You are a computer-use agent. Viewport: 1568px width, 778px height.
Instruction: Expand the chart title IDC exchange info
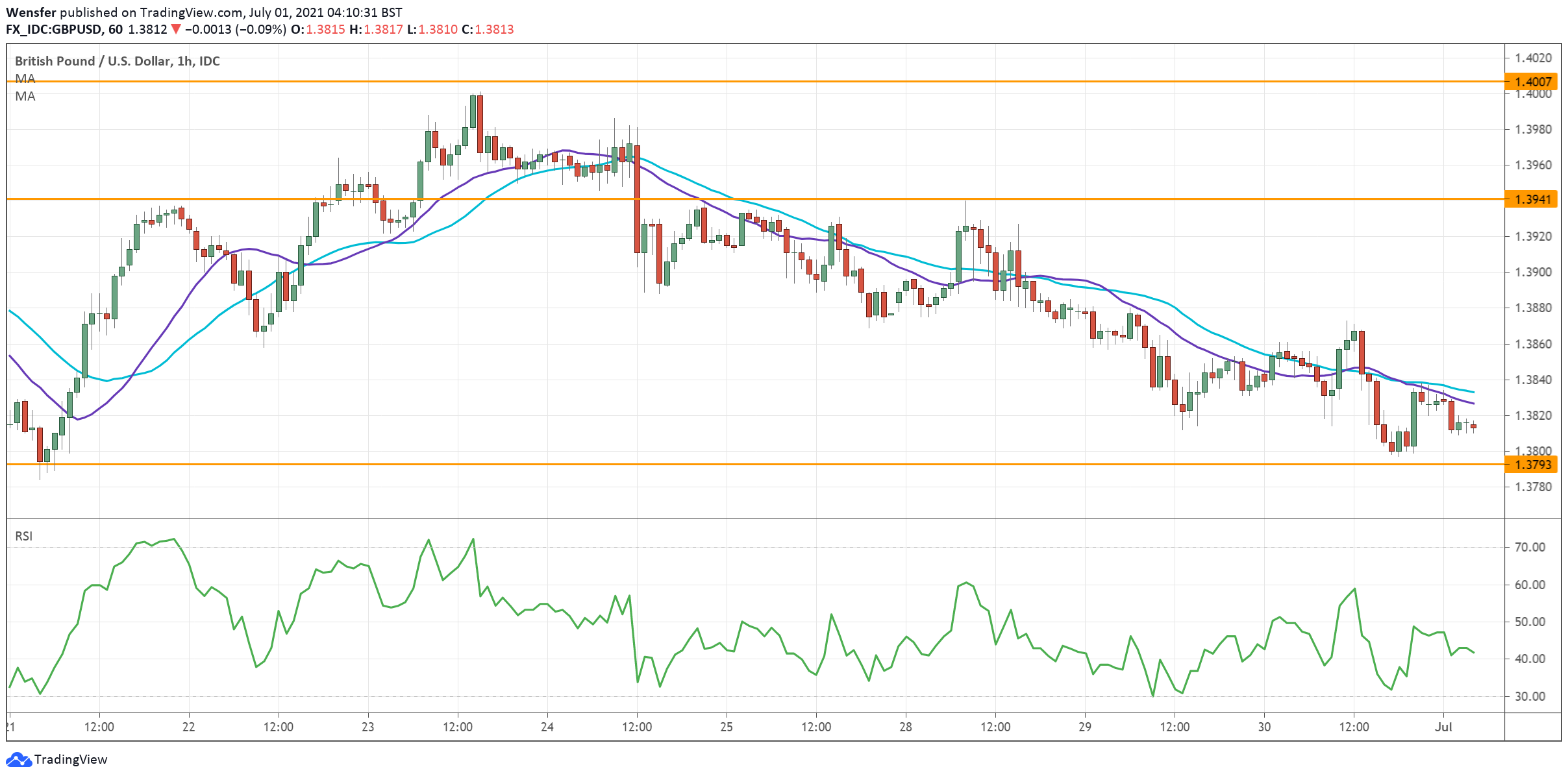click(x=211, y=62)
